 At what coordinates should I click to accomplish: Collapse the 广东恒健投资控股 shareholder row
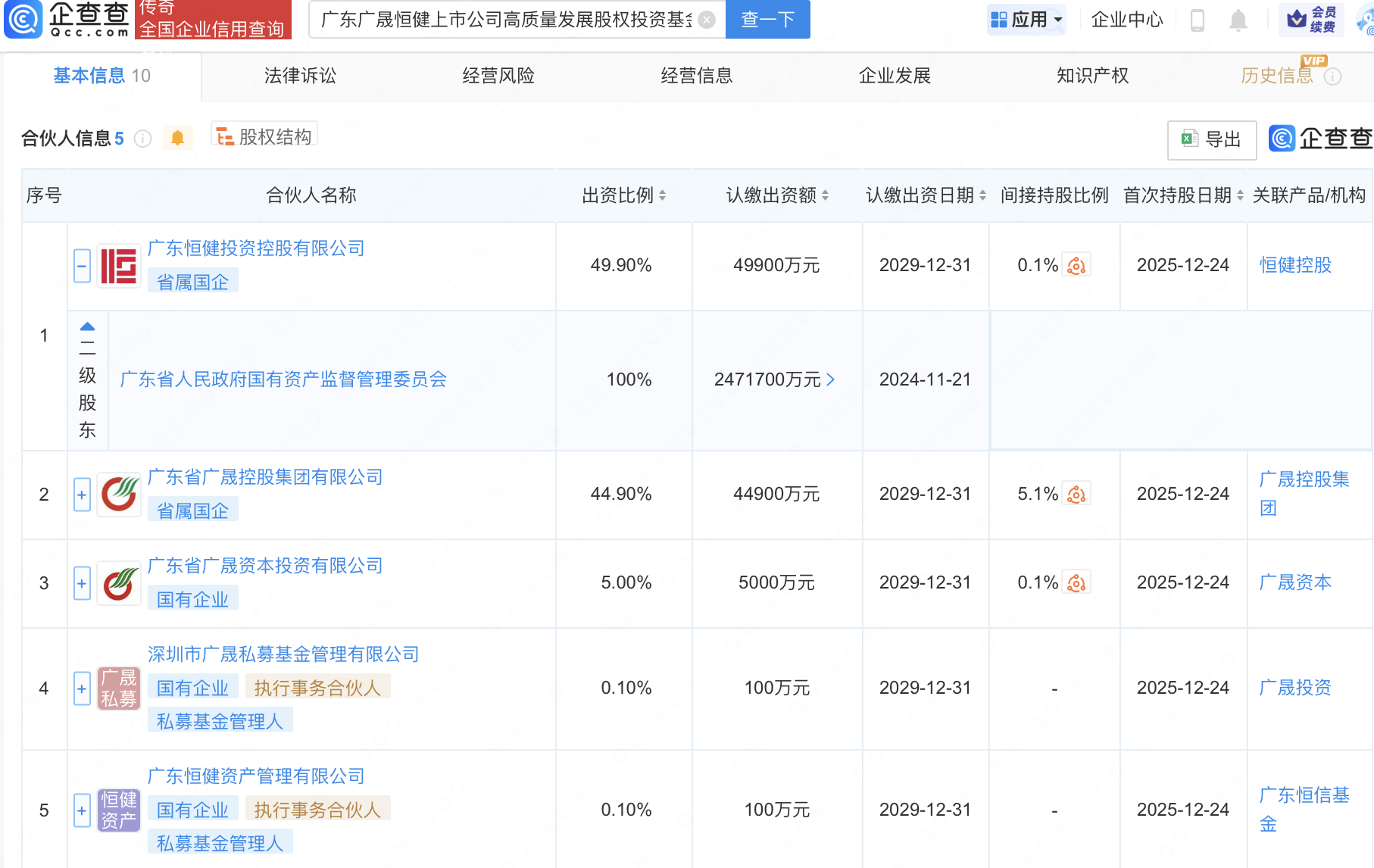tap(82, 266)
